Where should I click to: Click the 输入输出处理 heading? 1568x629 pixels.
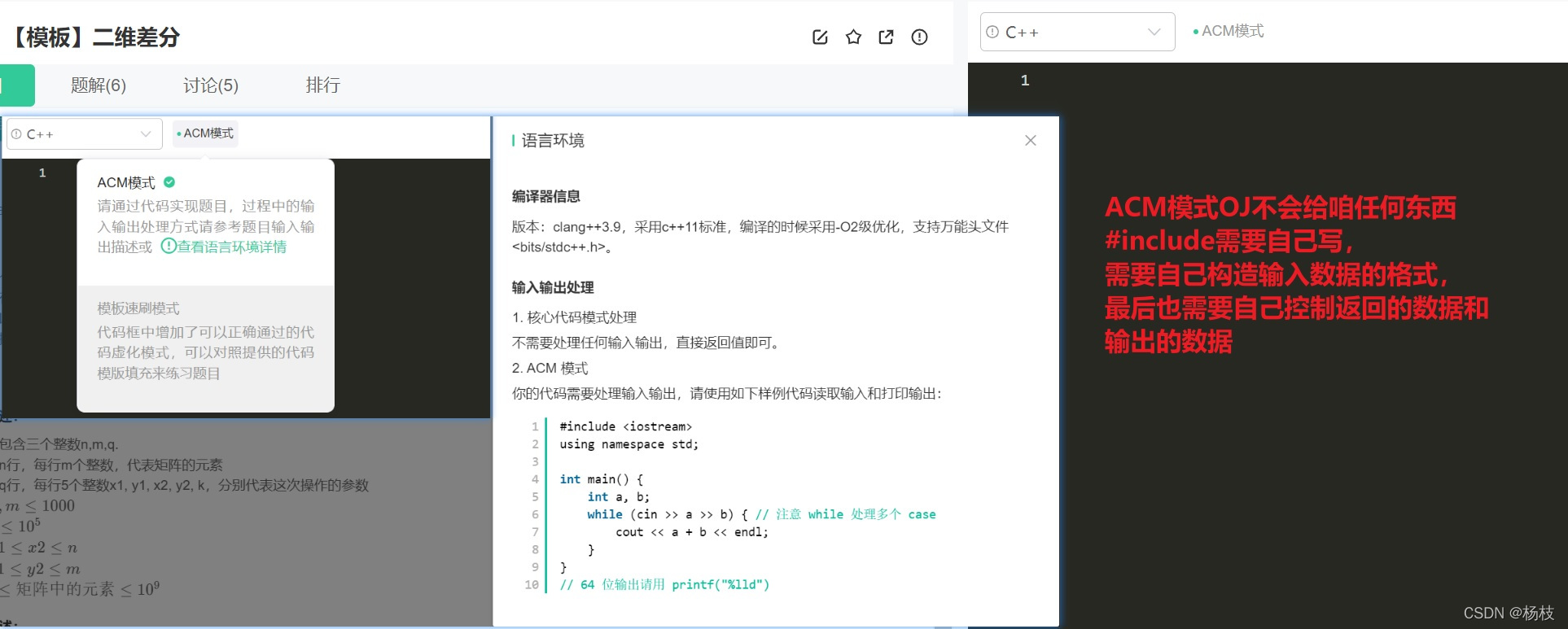(553, 287)
